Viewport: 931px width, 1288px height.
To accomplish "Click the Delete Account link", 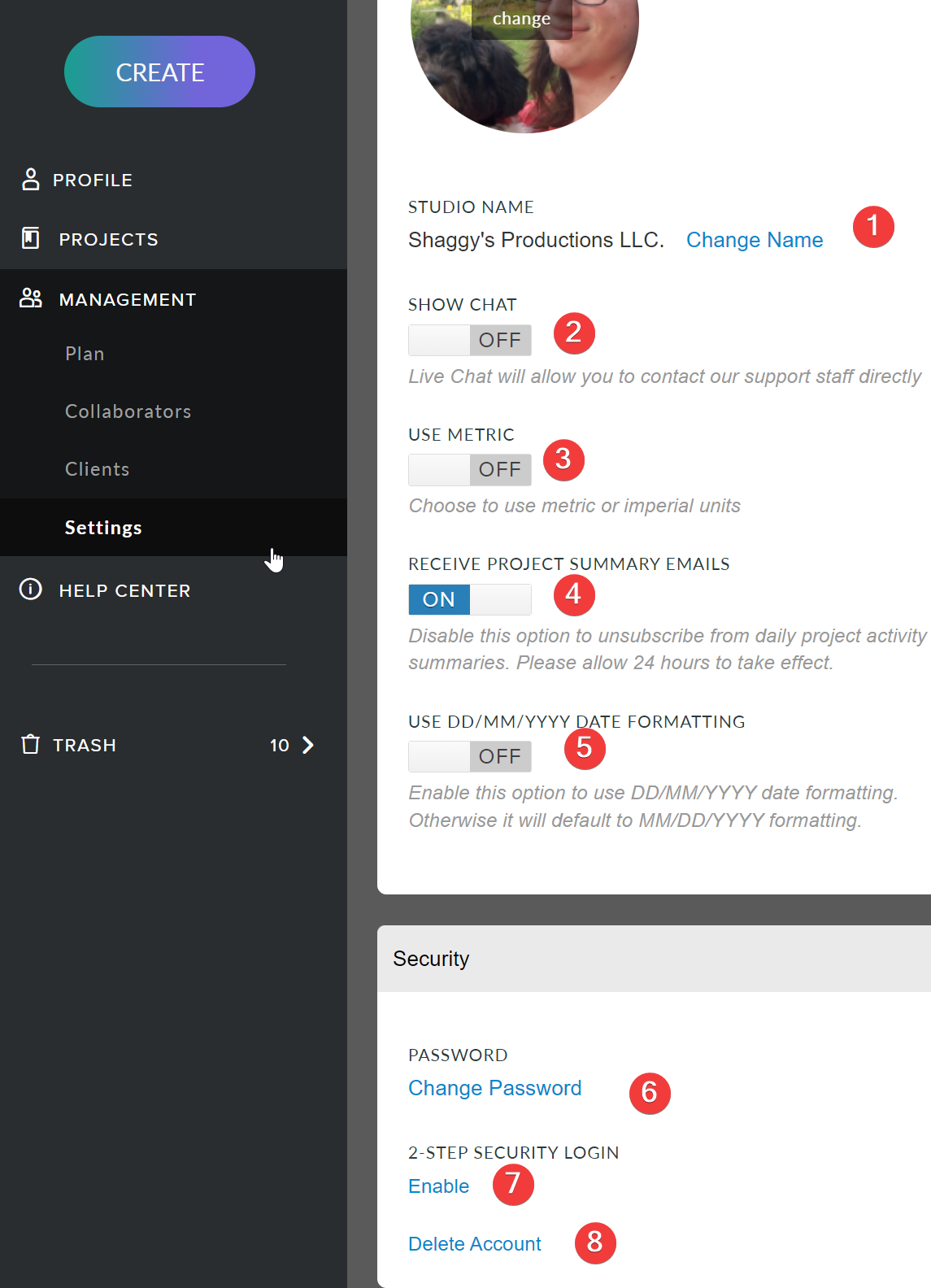I will coord(475,1244).
